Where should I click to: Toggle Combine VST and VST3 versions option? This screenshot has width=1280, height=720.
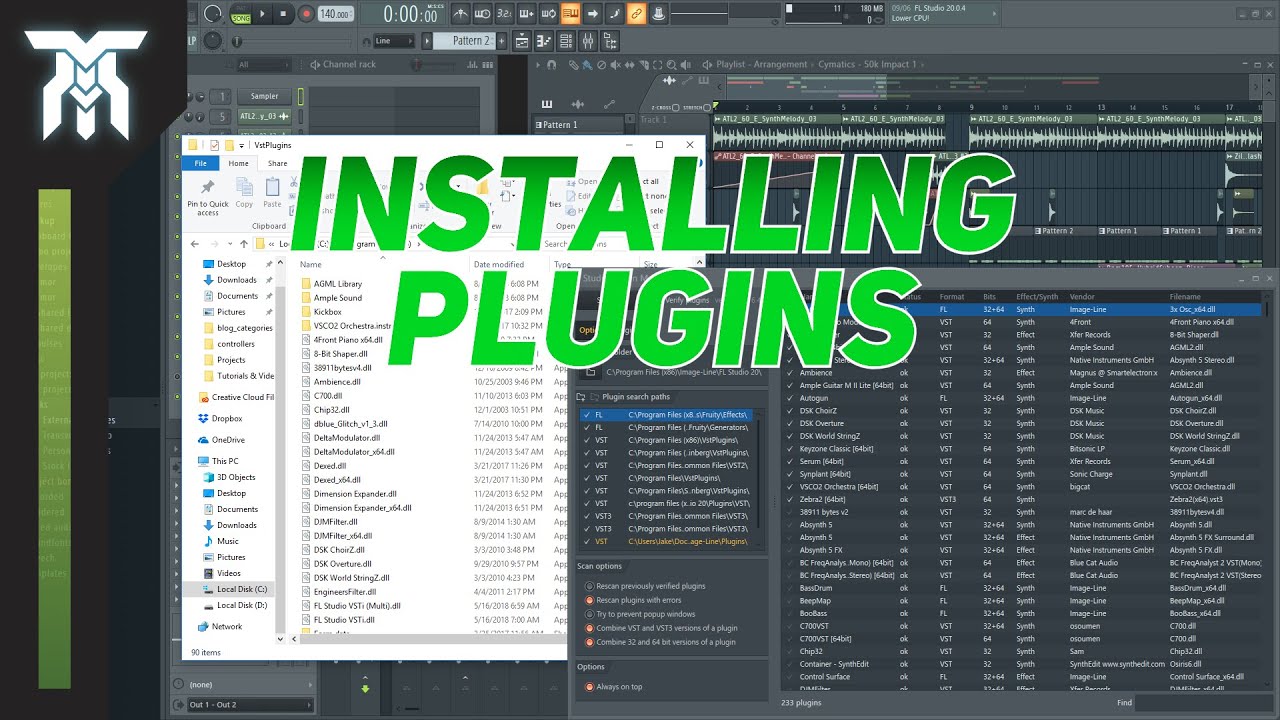[x=661, y=628]
